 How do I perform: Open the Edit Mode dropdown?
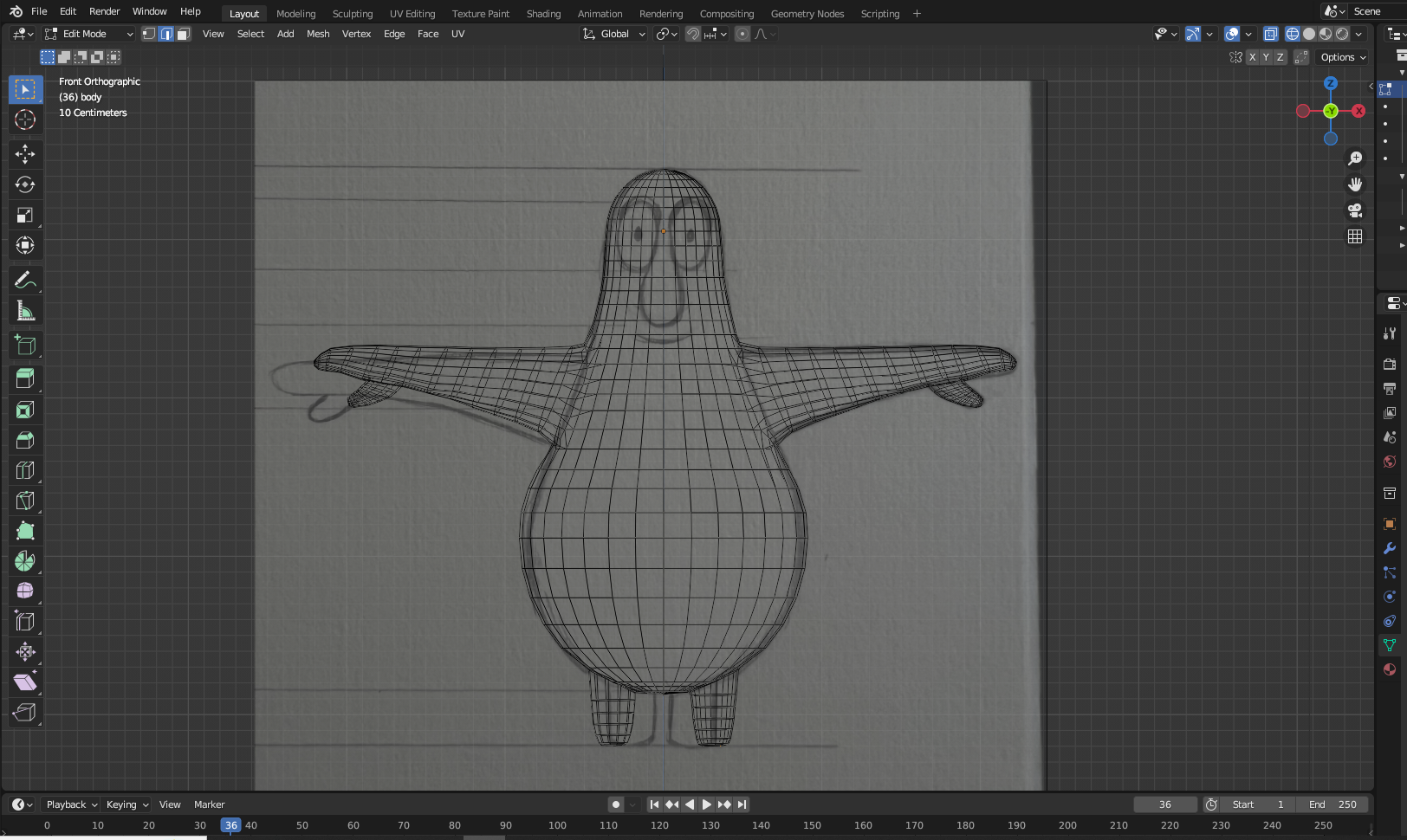point(89,34)
